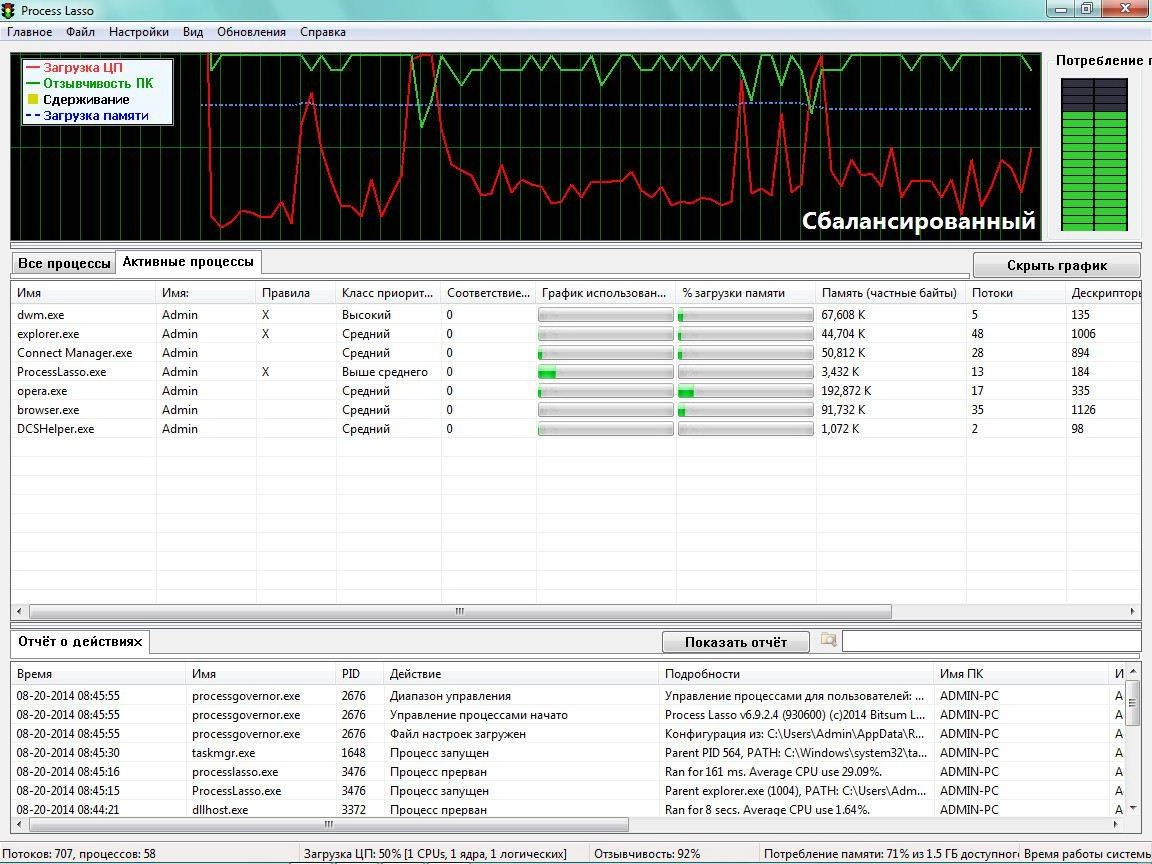1152x864 pixels.
Task: Click the Загрузка ЦП legend entry
Action: pyautogui.click(x=82, y=68)
